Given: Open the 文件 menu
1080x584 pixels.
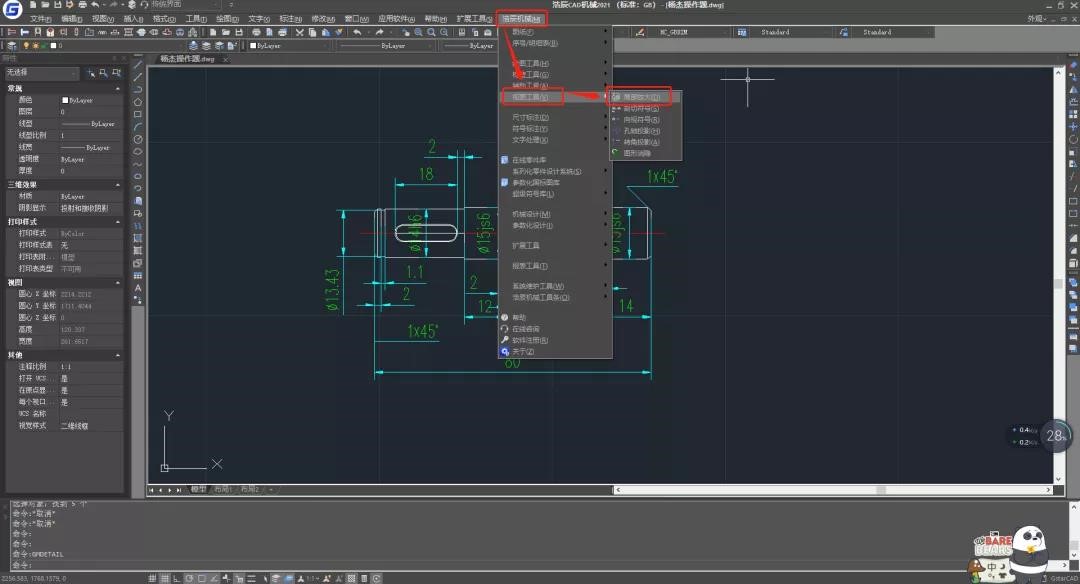Looking at the screenshot, I should 41,19.
